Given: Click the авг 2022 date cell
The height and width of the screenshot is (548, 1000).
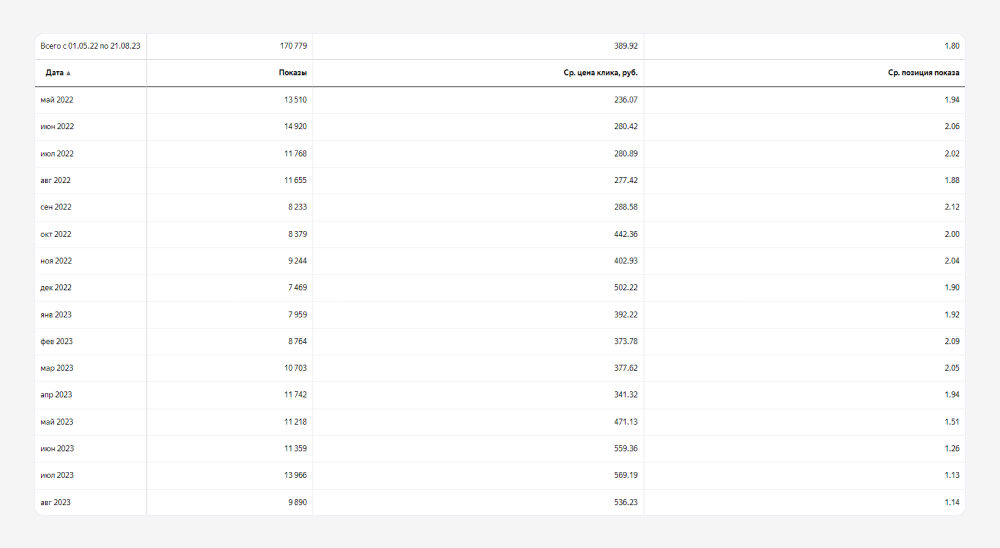Looking at the screenshot, I should [x=55, y=180].
